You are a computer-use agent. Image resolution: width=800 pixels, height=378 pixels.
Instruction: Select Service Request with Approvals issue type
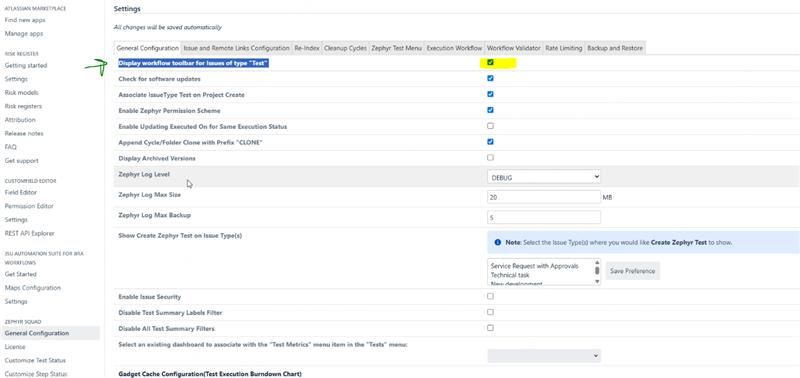[534, 266]
